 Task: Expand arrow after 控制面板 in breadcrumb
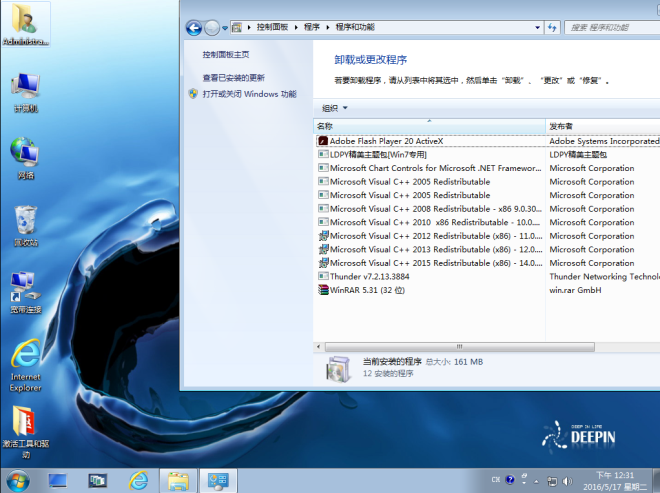[296, 27]
